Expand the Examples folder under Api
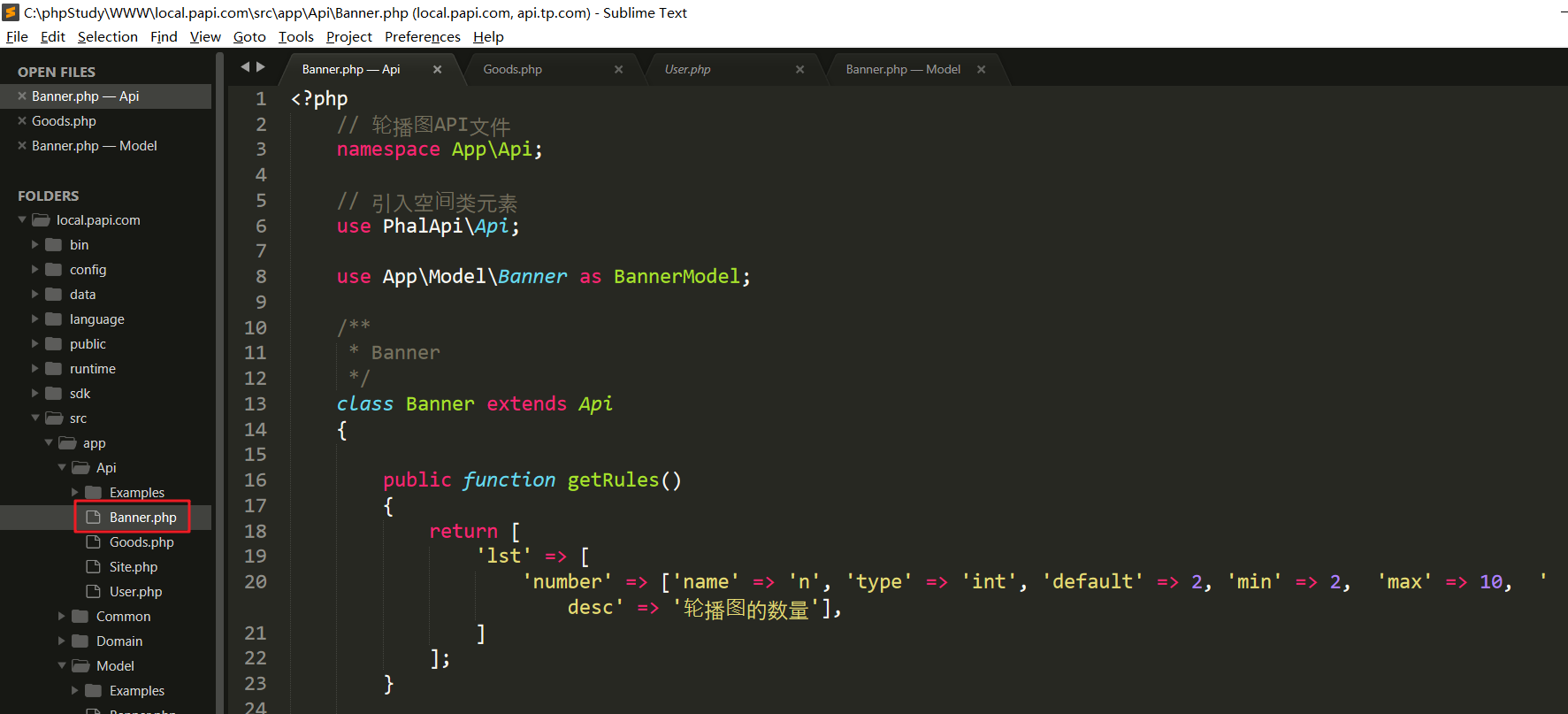Viewport: 1568px width, 714px height. point(75,493)
